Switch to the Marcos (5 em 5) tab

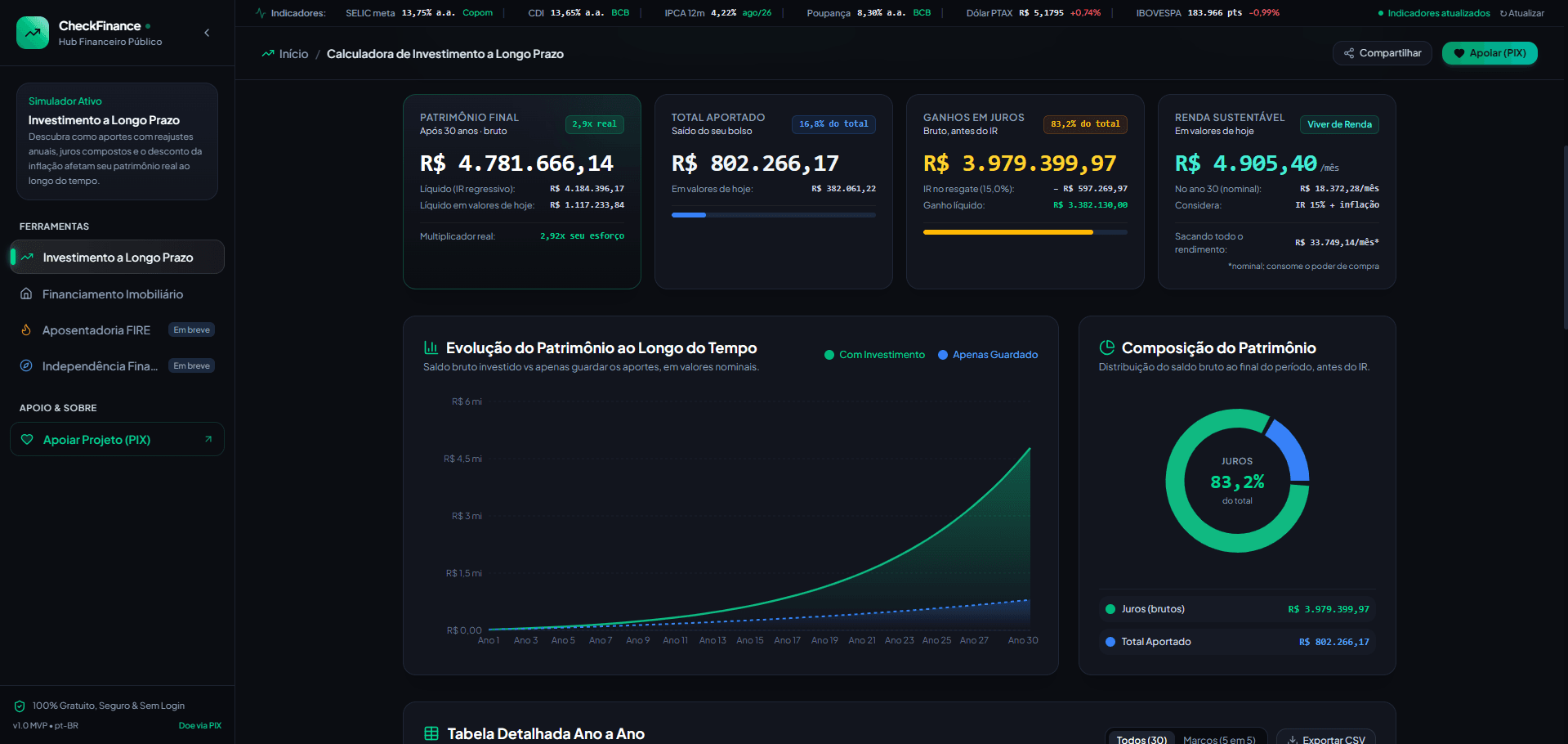tap(1219, 739)
